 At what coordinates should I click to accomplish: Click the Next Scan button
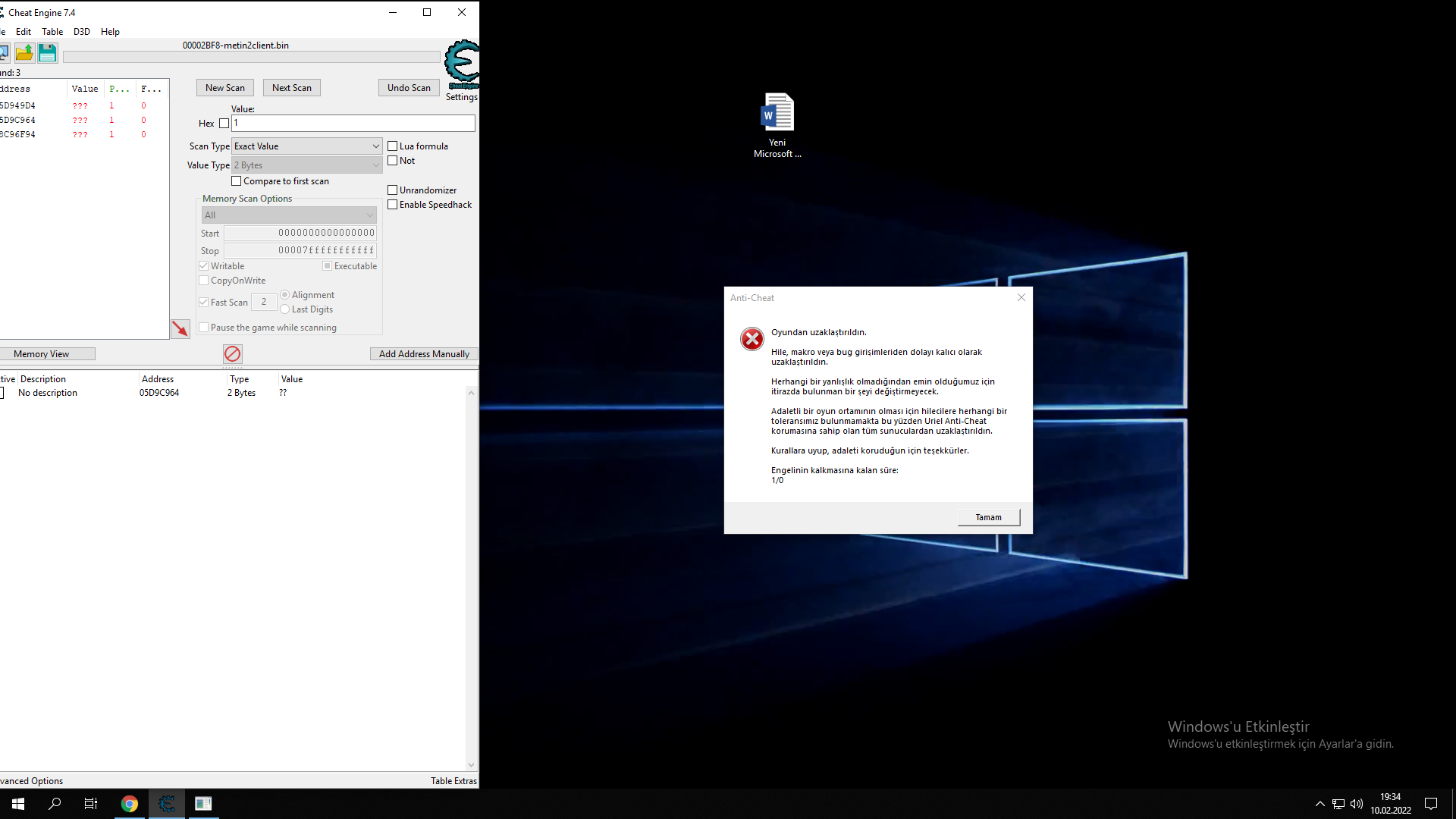coord(292,88)
